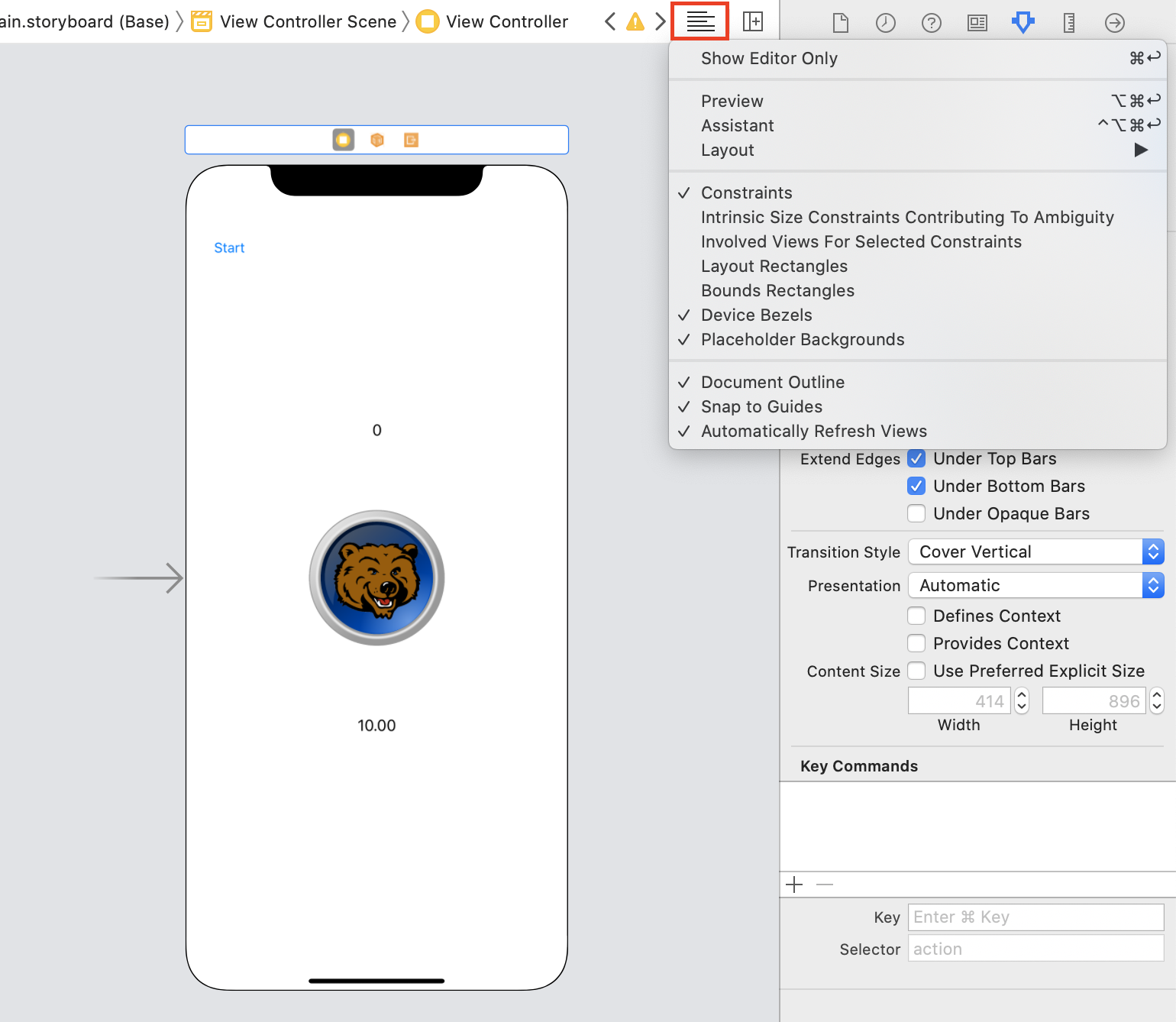Go to the next issue chevron

661,21
